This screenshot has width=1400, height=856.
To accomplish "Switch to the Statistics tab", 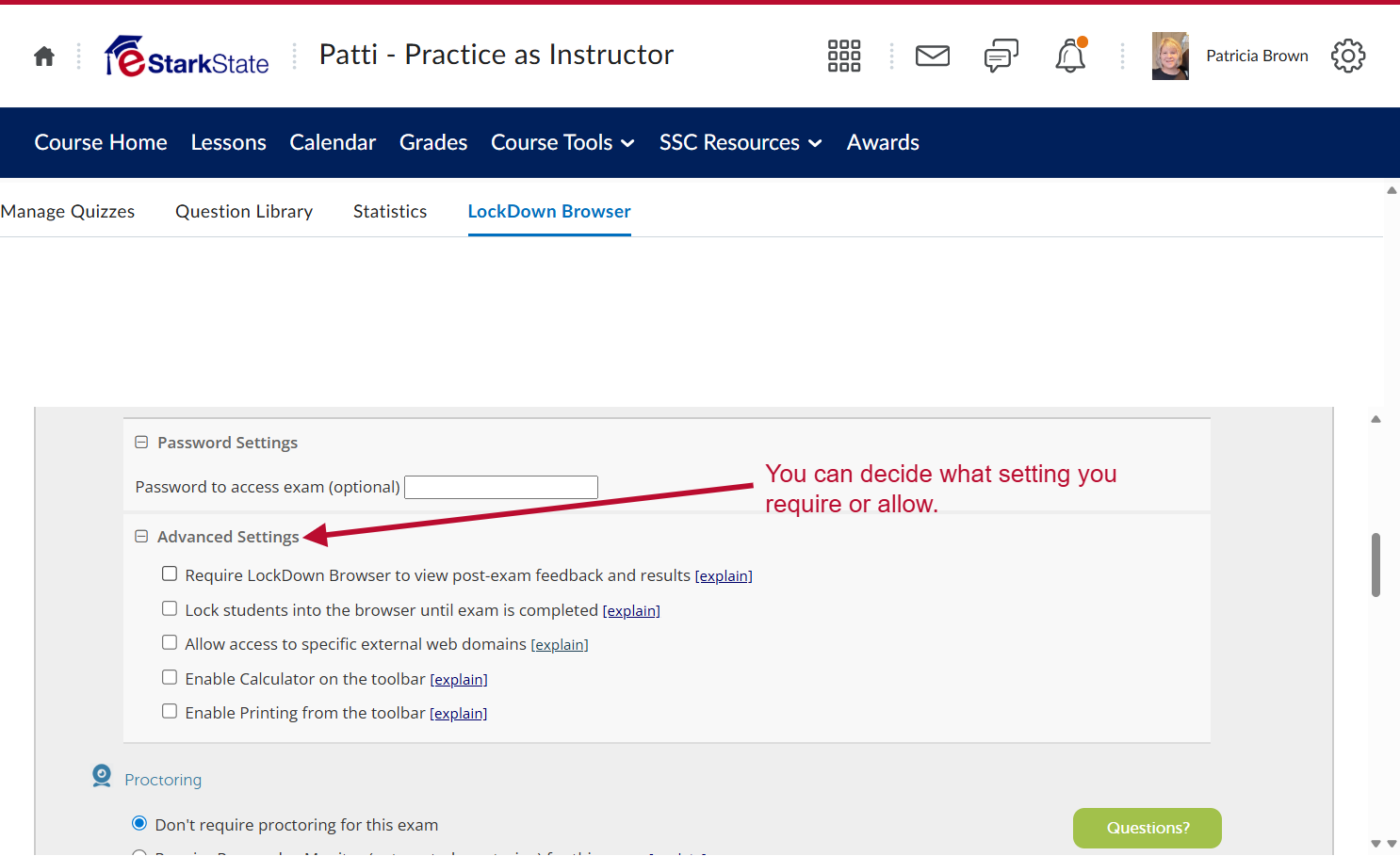I will pyautogui.click(x=390, y=211).
